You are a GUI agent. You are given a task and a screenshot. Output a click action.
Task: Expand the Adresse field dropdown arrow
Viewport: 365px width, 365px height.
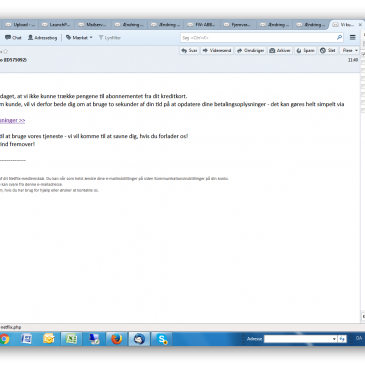pos(334,339)
